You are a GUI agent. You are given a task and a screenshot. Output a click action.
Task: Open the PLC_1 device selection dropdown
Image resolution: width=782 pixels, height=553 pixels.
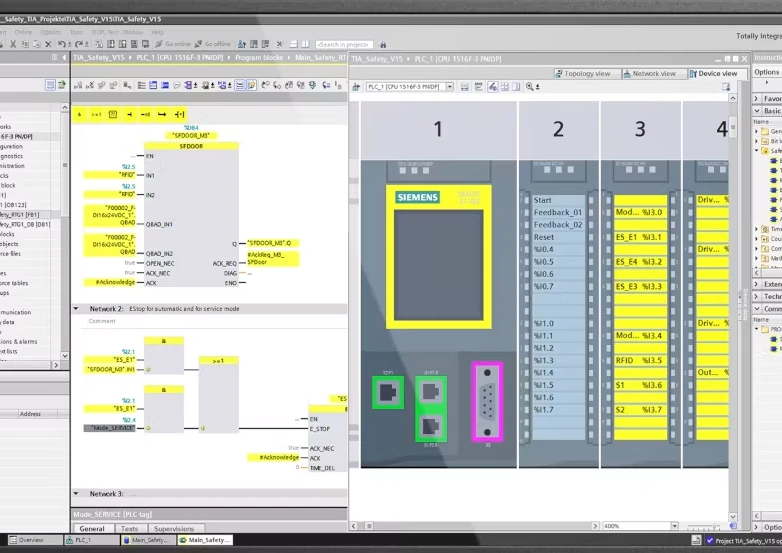click(x=449, y=87)
